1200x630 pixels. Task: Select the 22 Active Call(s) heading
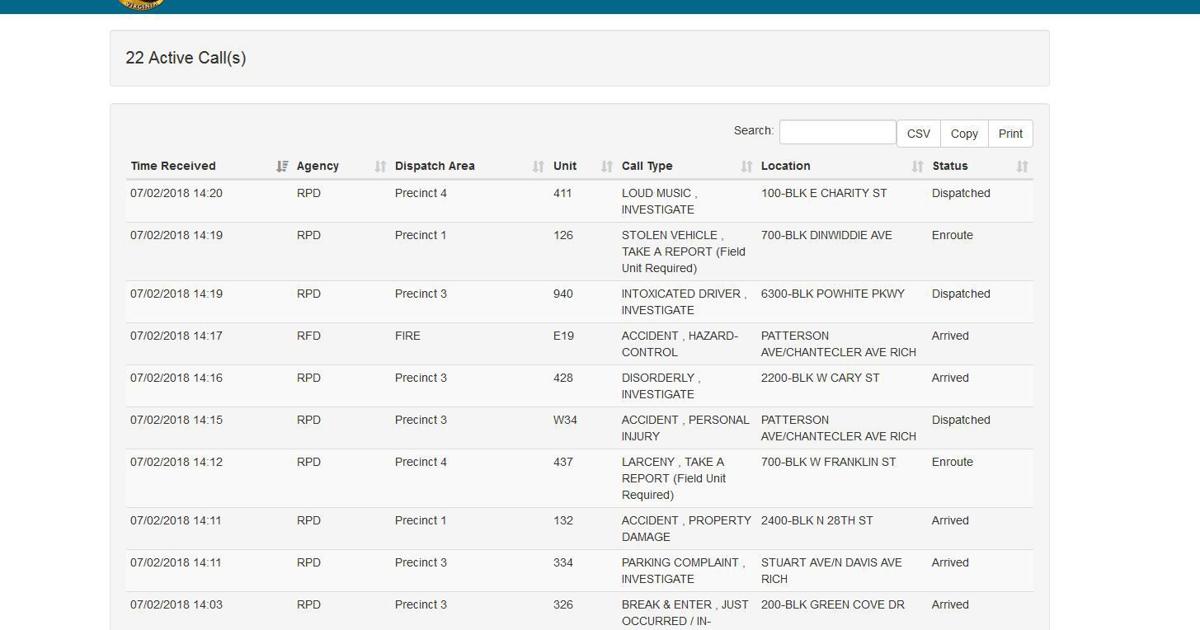186,58
